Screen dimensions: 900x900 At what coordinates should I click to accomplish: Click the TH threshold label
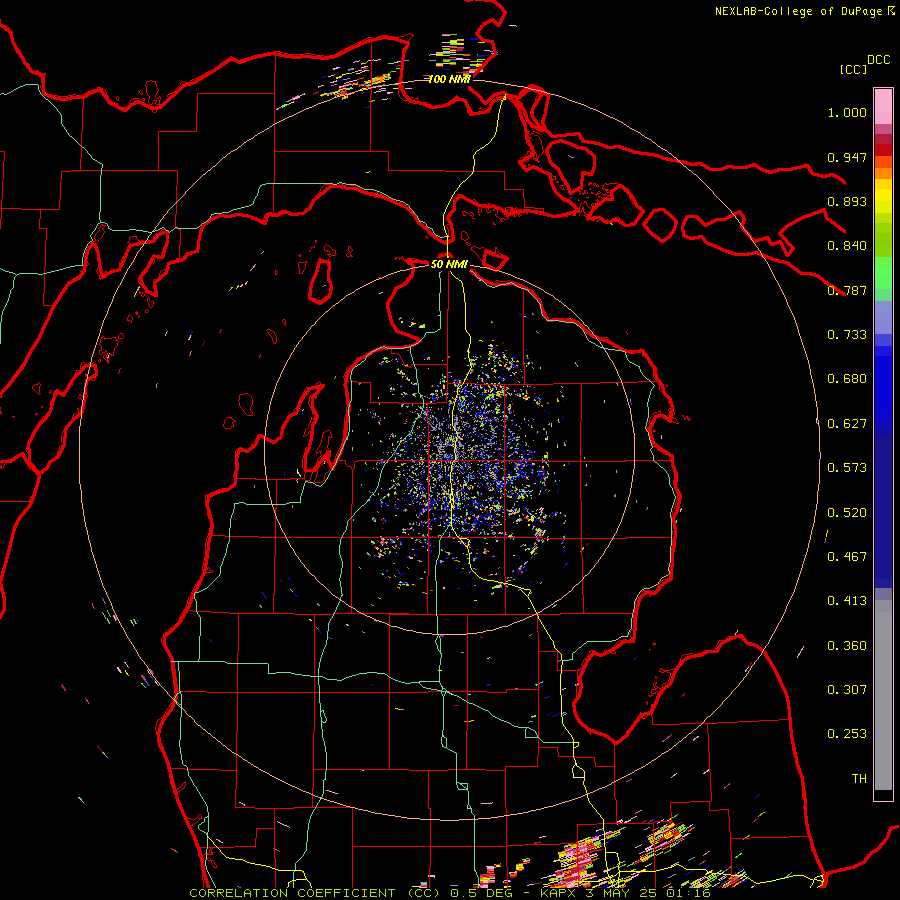[x=859, y=779]
